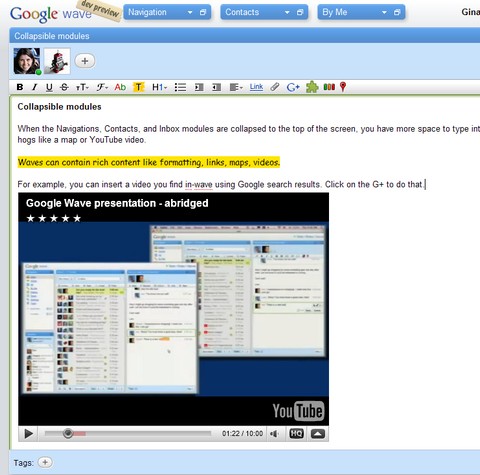Restore the Contacts module
Image resolution: width=480 pixels, height=475 pixels.
coord(300,12)
